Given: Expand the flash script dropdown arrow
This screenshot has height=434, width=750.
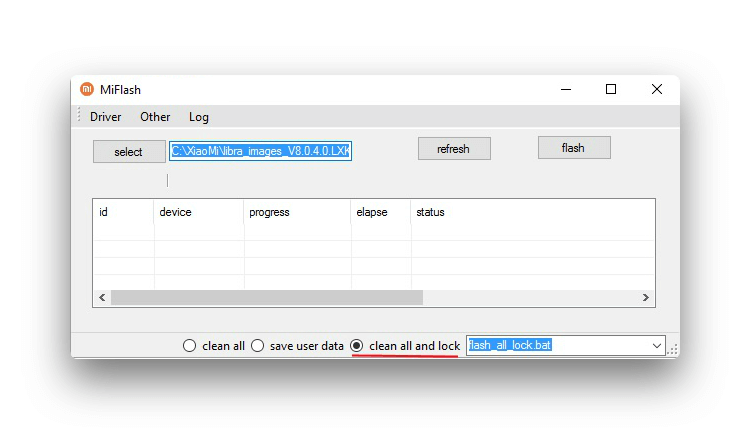Looking at the screenshot, I should tap(657, 345).
